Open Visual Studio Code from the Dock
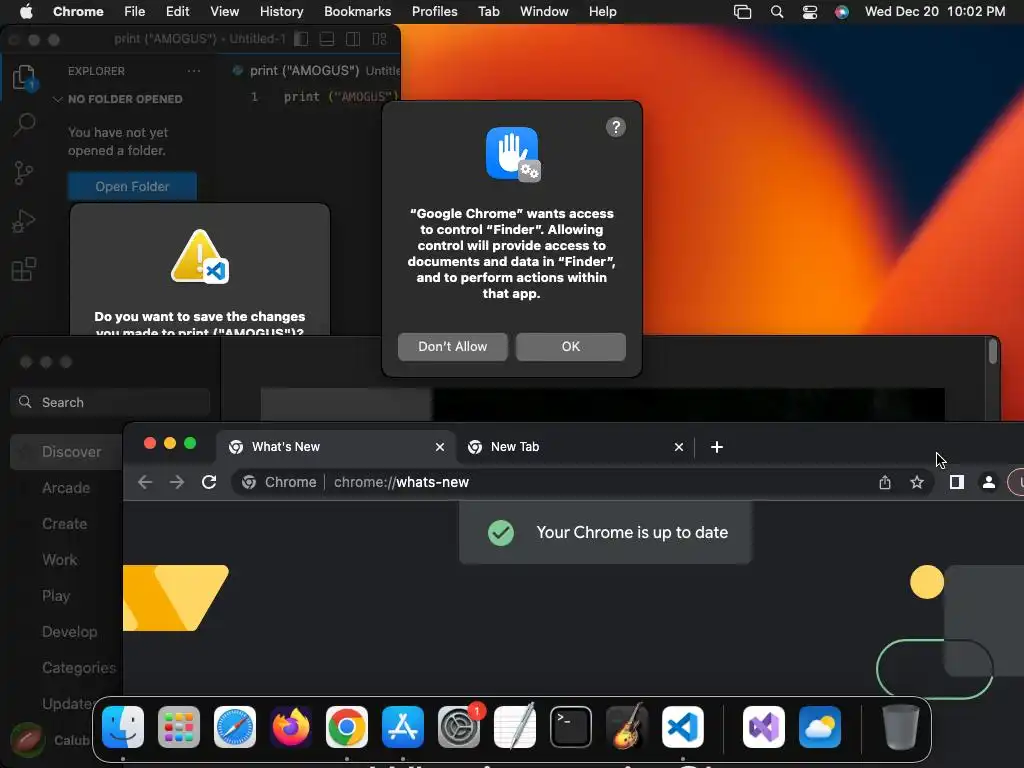 tap(682, 727)
